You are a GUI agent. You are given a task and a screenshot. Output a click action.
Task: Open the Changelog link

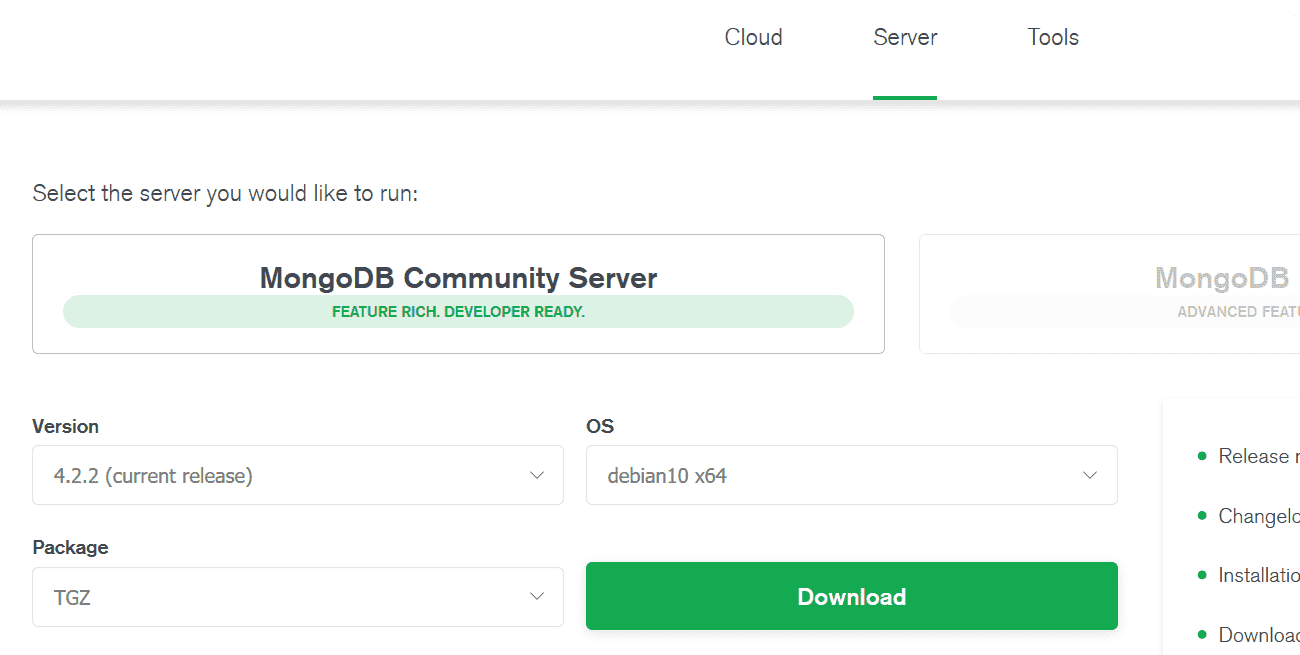click(1258, 516)
